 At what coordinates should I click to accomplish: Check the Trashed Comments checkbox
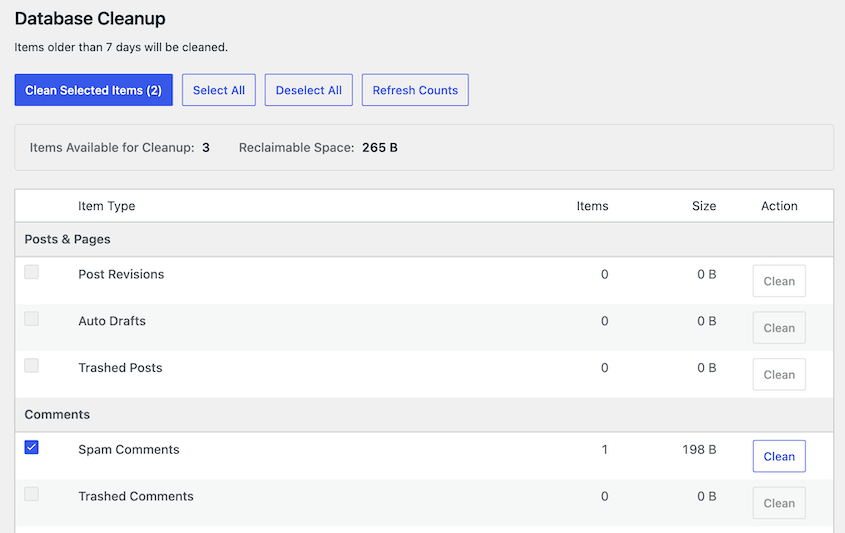31,494
